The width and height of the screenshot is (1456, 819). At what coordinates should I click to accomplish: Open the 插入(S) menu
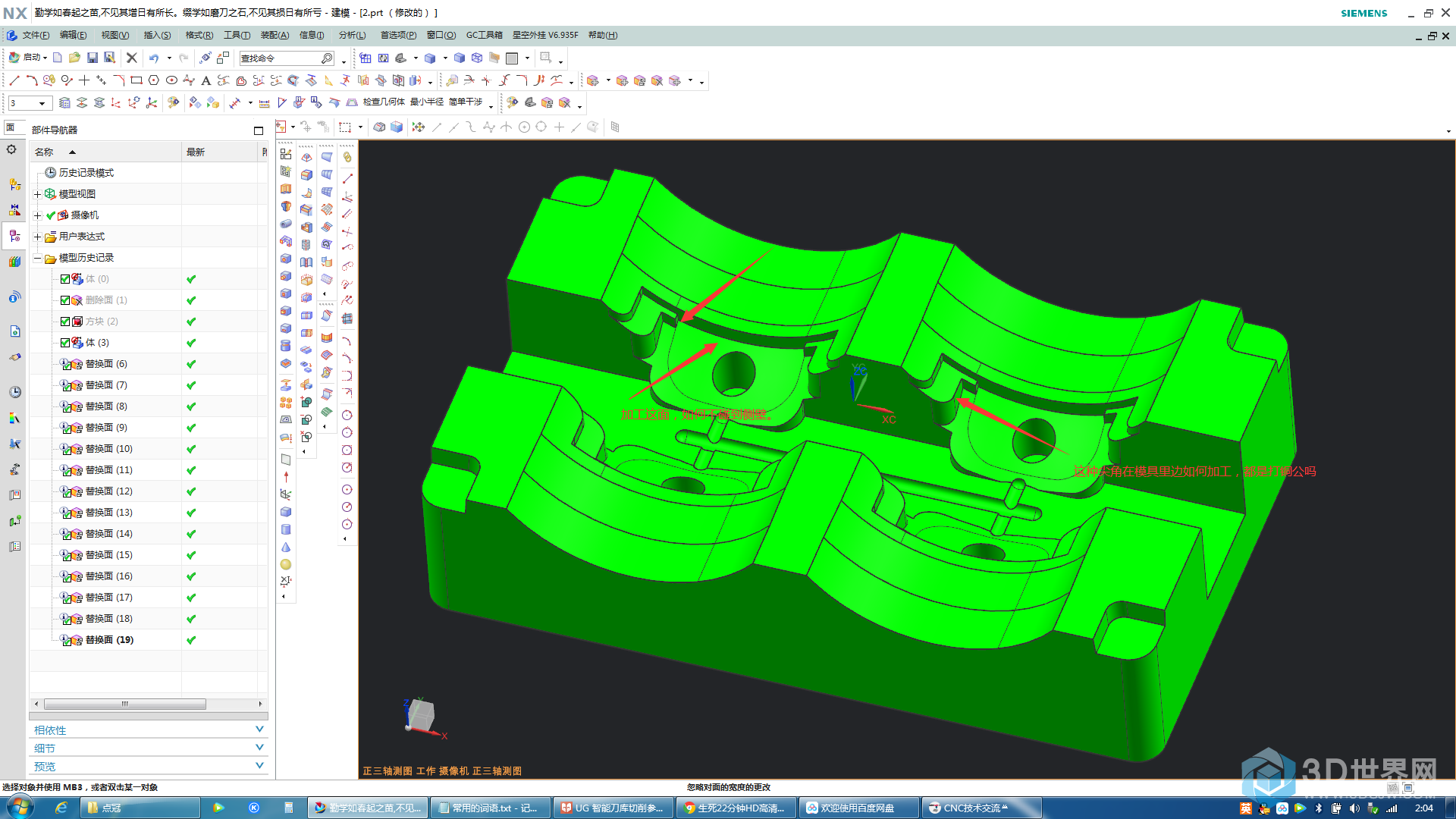[157, 35]
